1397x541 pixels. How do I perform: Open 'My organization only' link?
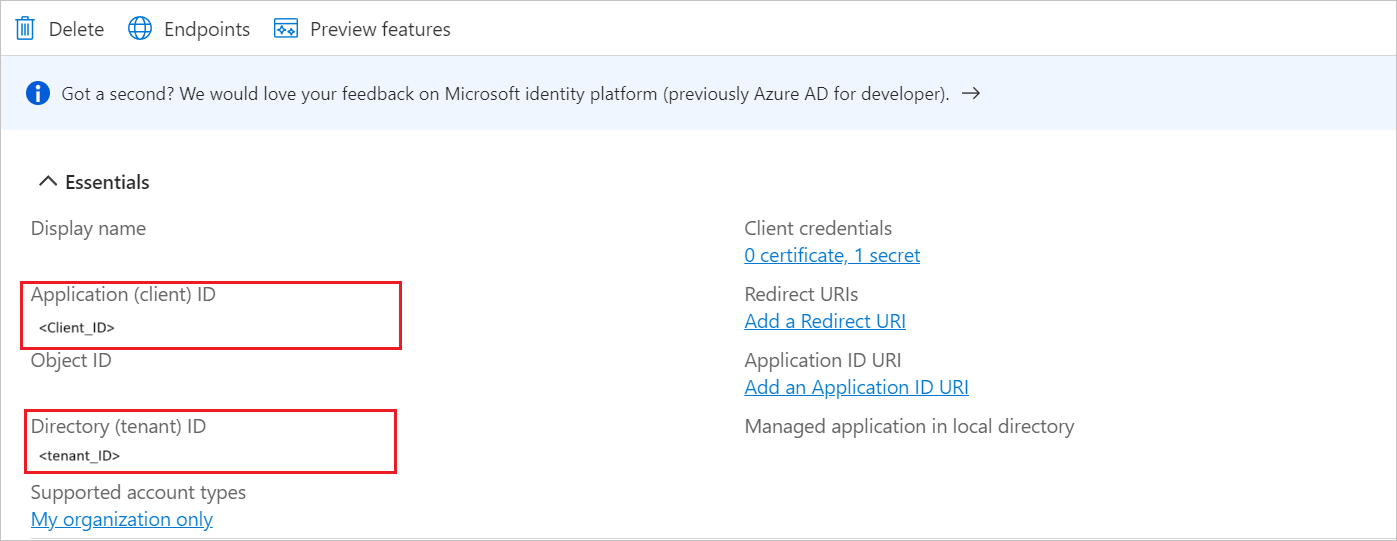click(122, 519)
